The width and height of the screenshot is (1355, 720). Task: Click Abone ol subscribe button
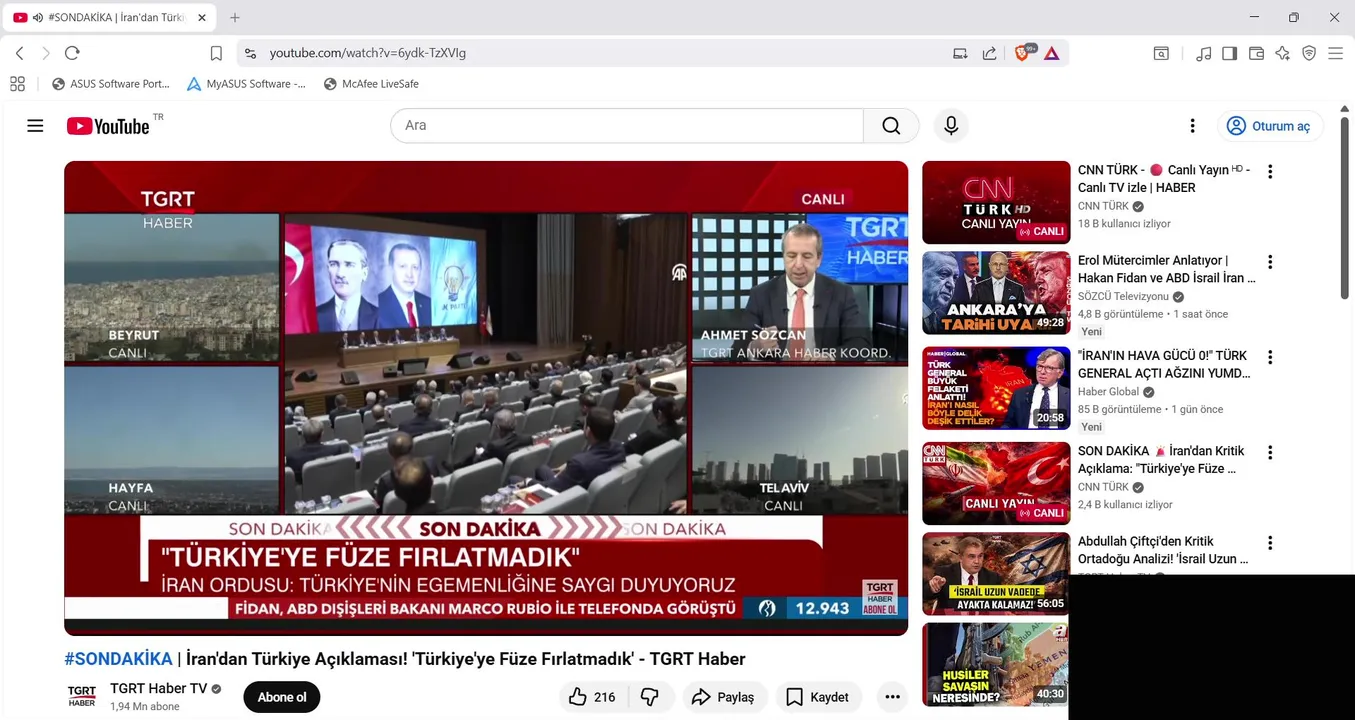(282, 697)
